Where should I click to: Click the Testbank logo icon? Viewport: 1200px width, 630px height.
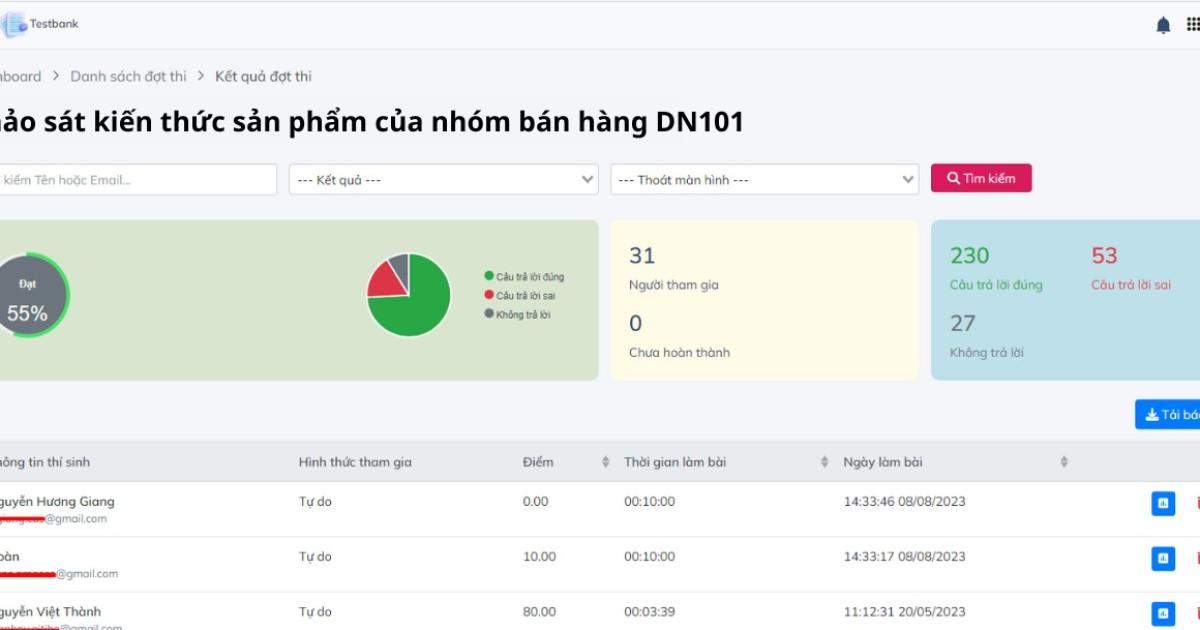pyautogui.click(x=12, y=24)
